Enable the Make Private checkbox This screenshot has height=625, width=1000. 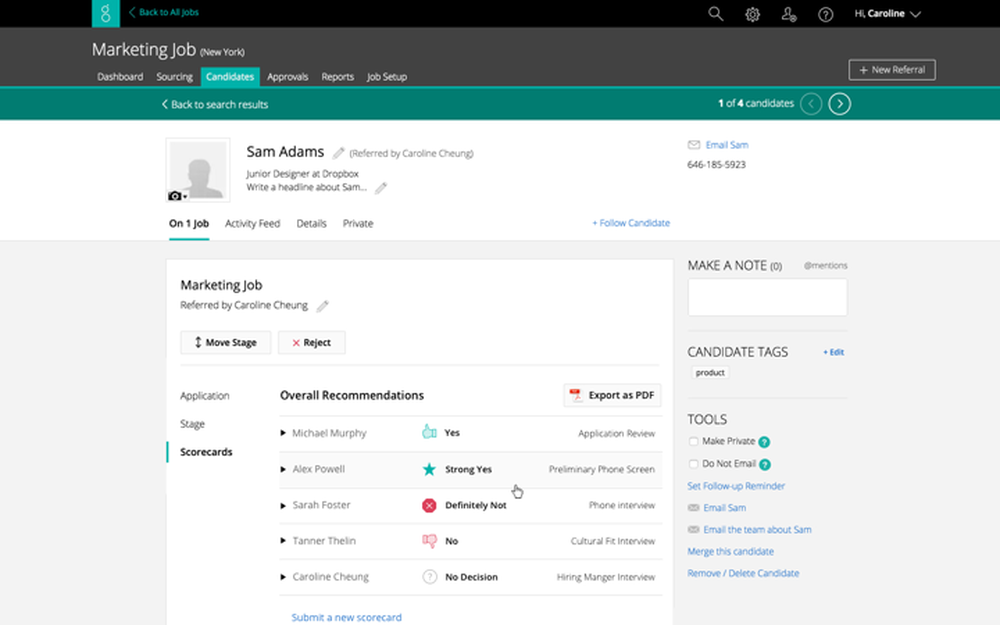pyautogui.click(x=693, y=441)
